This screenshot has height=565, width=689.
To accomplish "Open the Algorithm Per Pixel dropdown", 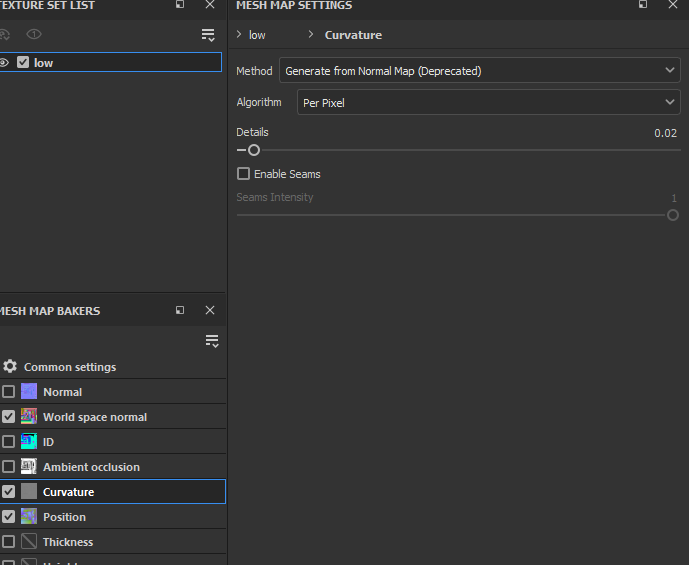I will (x=488, y=103).
